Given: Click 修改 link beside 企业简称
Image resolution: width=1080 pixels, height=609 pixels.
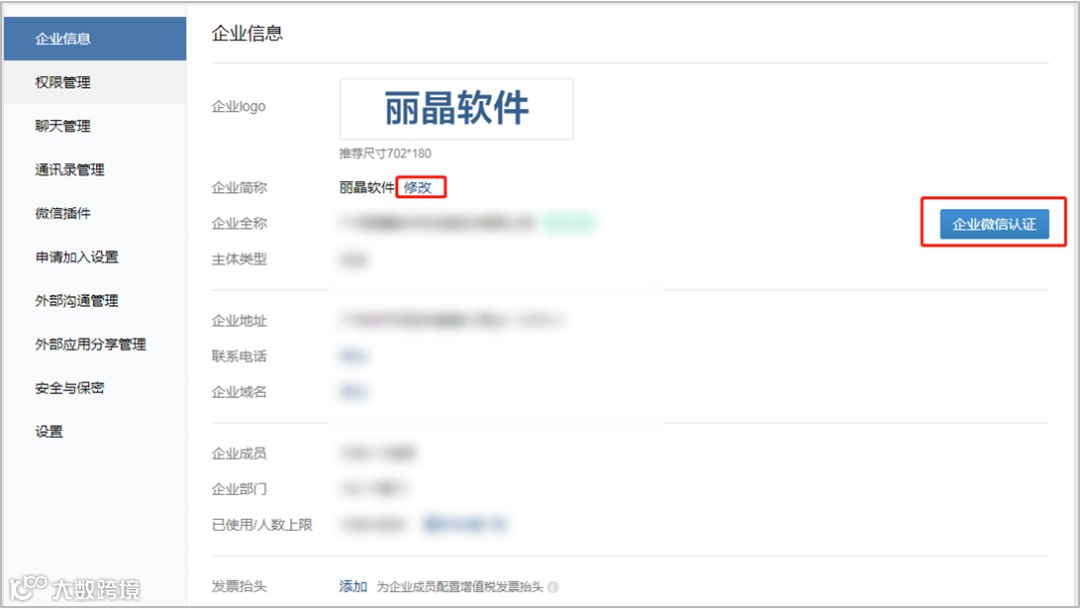Looking at the screenshot, I should point(417,187).
